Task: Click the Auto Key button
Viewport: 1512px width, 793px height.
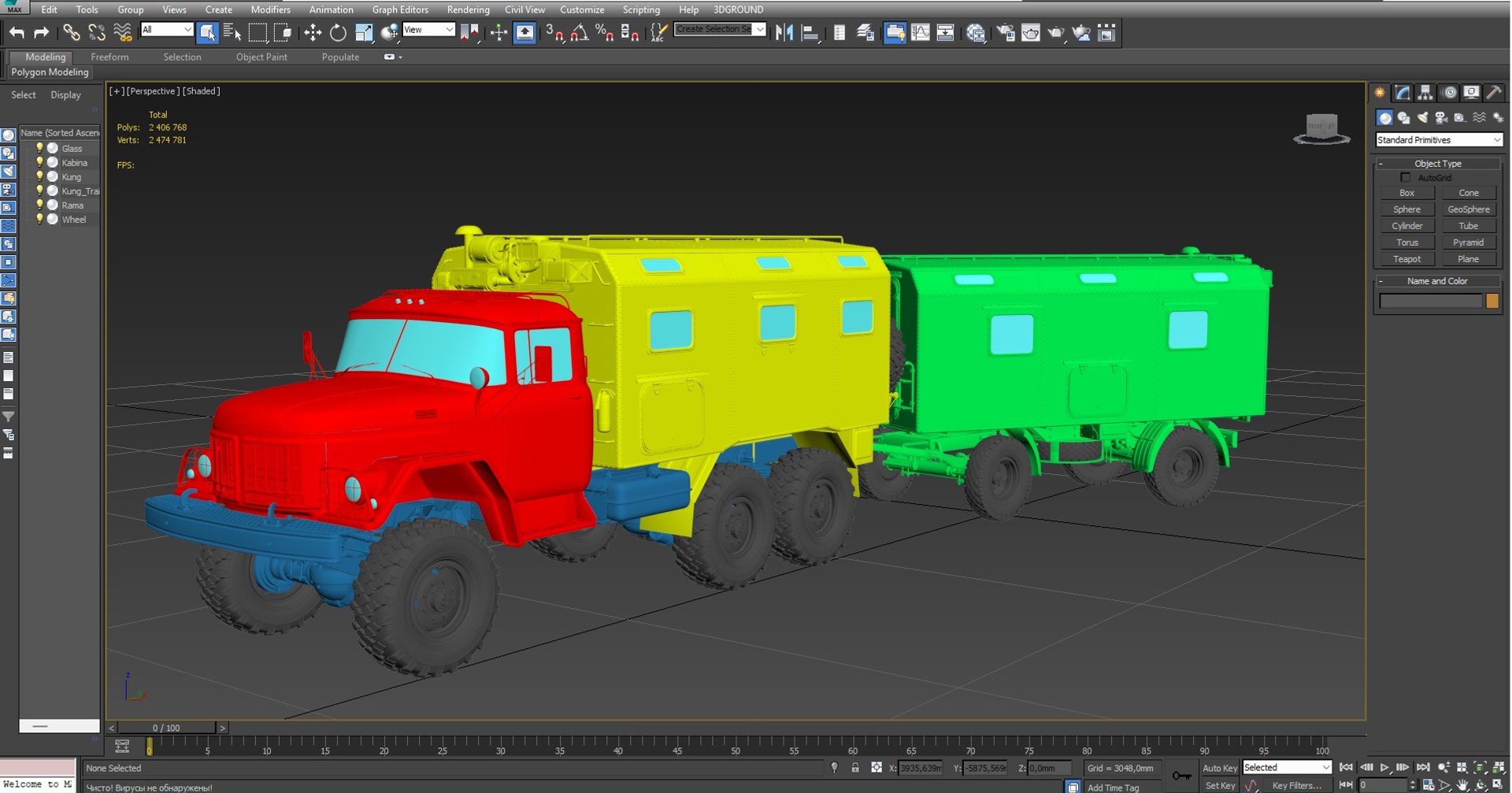Action: tap(1219, 768)
